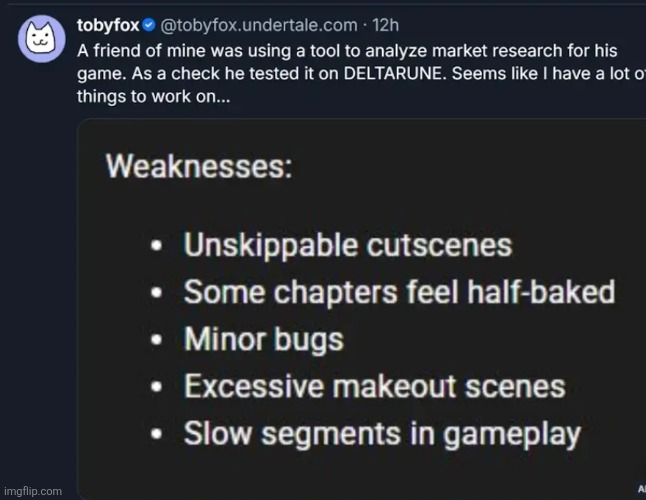Click the 'Unskippable cutscenes' line
This screenshot has width=646, height=500.
tap(348, 247)
